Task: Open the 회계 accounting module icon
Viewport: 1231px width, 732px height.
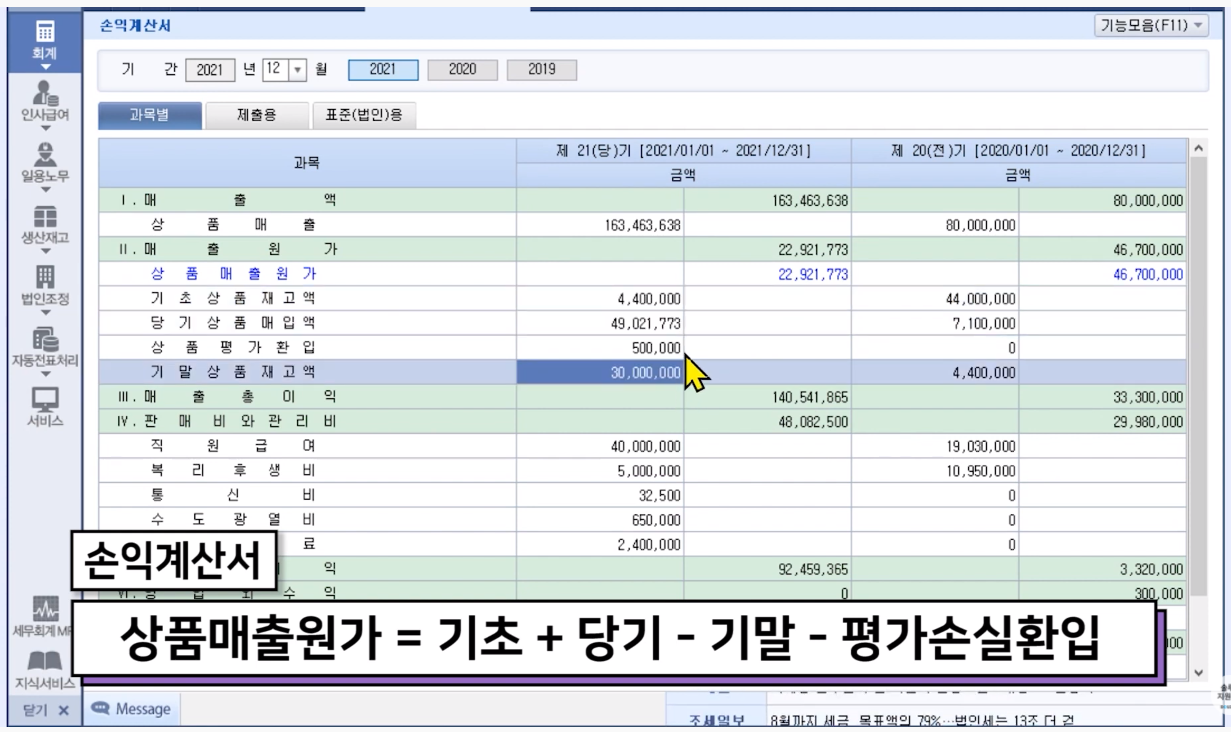Action: pyautogui.click(x=44, y=33)
